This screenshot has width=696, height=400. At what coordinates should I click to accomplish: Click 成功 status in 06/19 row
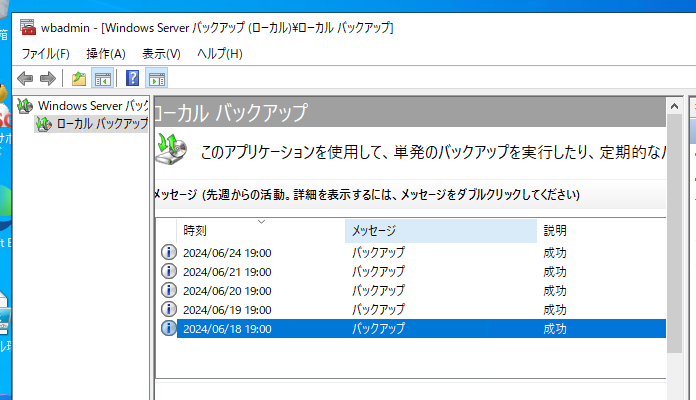pyautogui.click(x=555, y=310)
